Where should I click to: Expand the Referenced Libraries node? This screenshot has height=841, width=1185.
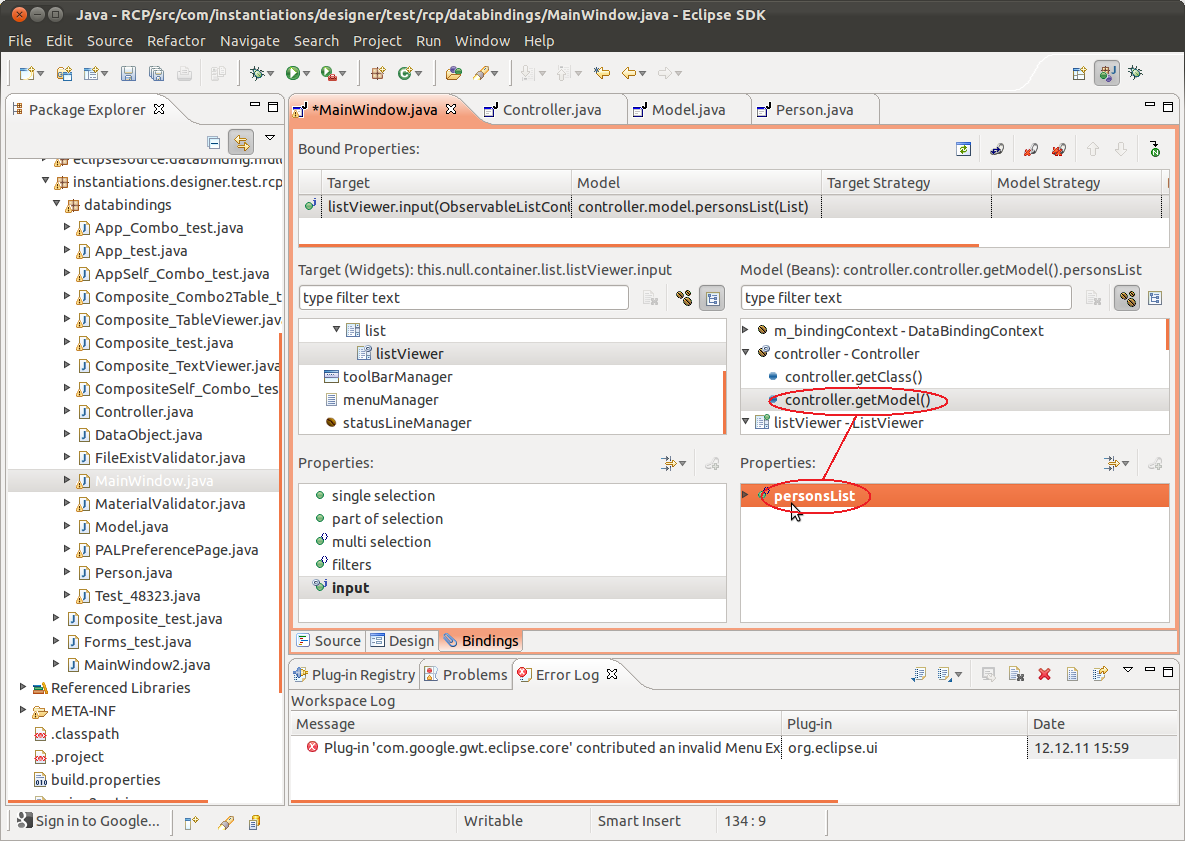23,687
